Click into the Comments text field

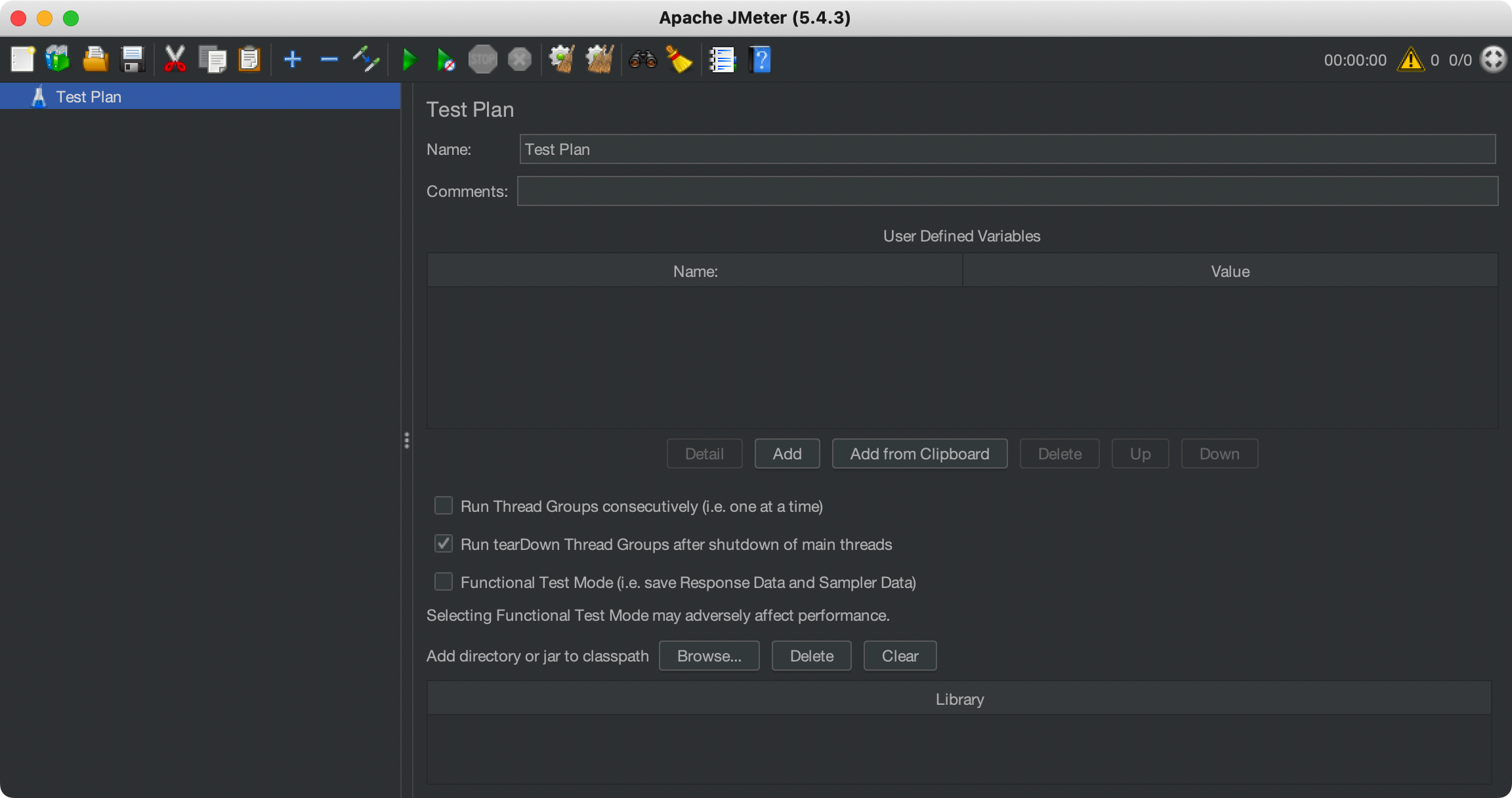(x=1007, y=191)
